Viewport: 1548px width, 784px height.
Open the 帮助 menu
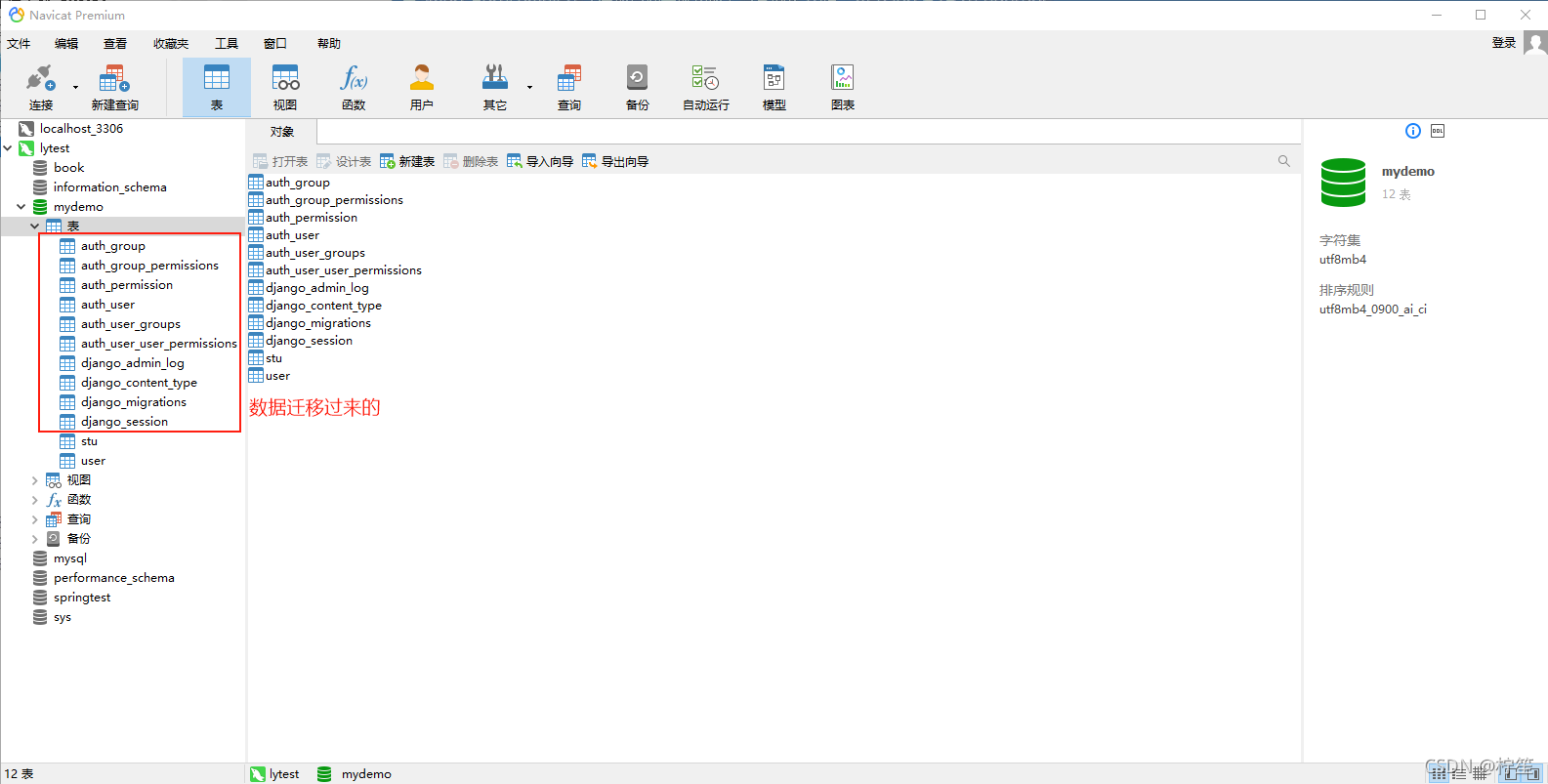tap(329, 44)
